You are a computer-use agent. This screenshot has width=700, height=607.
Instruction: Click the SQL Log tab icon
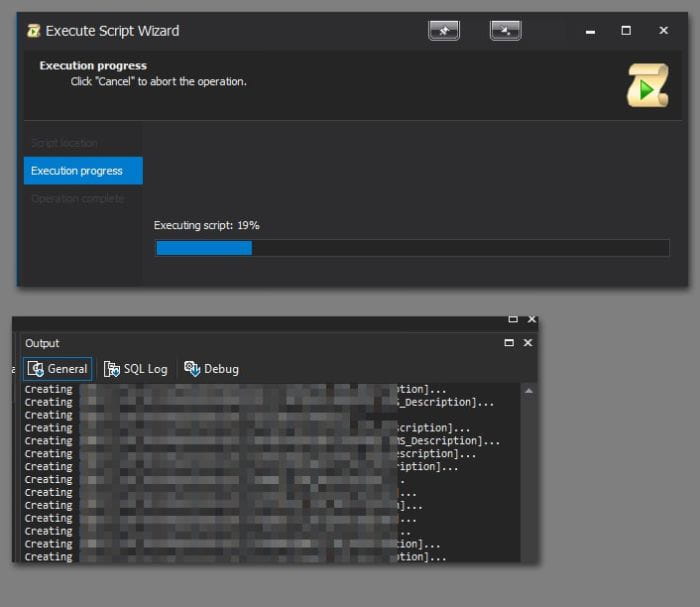pyautogui.click(x=112, y=369)
